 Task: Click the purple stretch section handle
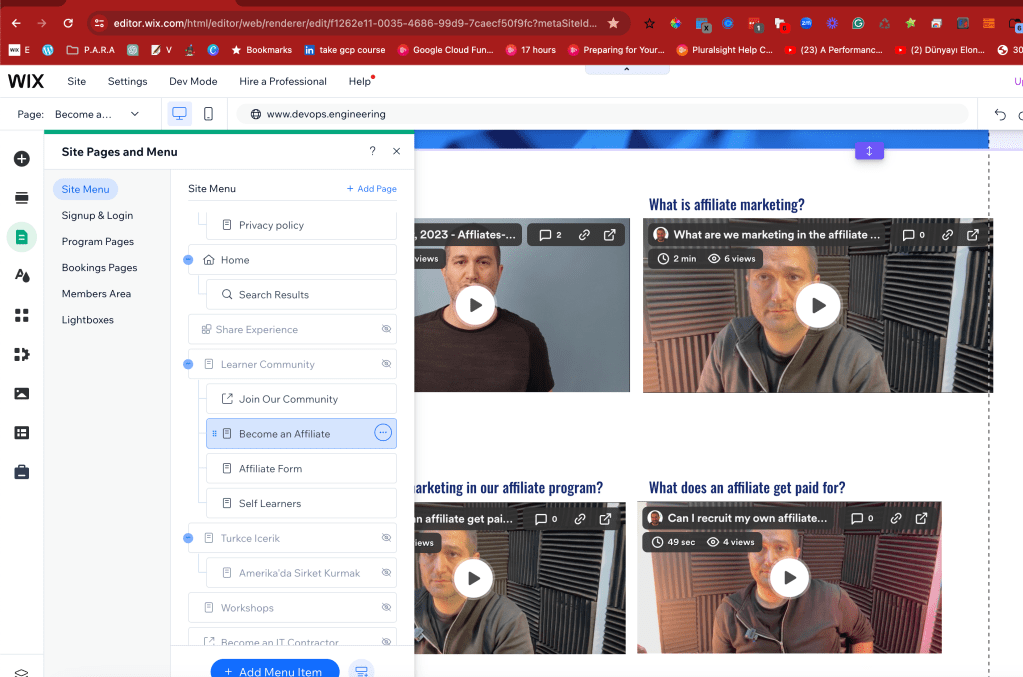(869, 151)
